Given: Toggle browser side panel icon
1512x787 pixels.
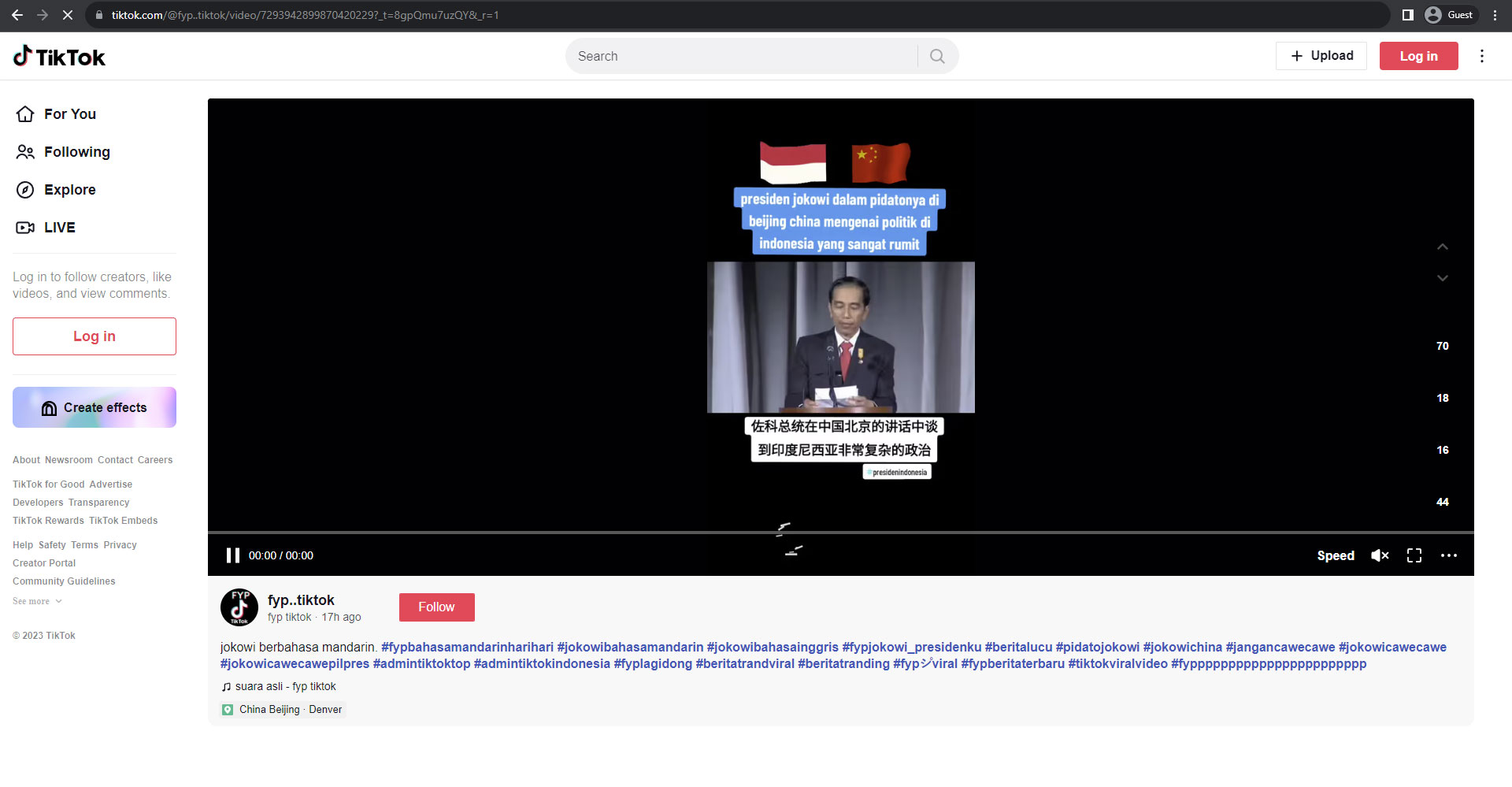Looking at the screenshot, I should 1408,15.
